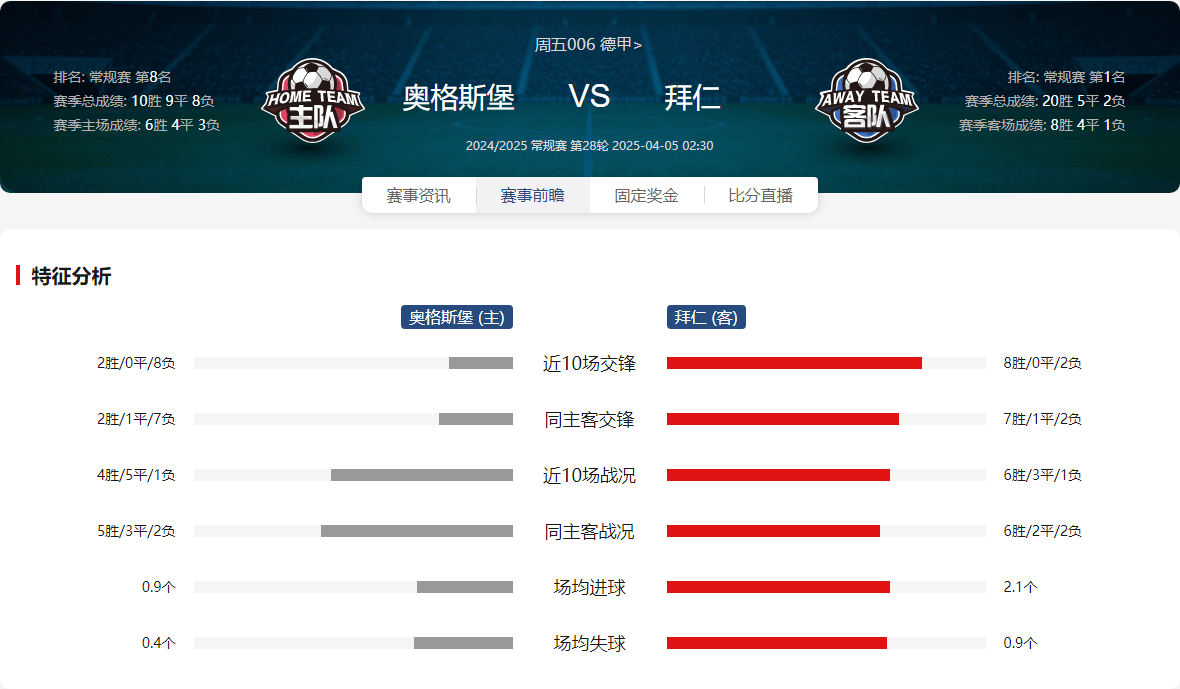Click the HOME TEAM badge icon
Screen dimensions: 1180x689
[x=312, y=101]
